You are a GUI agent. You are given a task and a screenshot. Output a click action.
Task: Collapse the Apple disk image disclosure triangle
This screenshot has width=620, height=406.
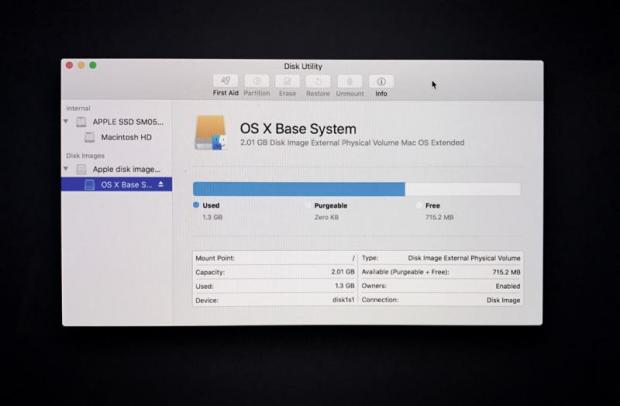click(67, 169)
